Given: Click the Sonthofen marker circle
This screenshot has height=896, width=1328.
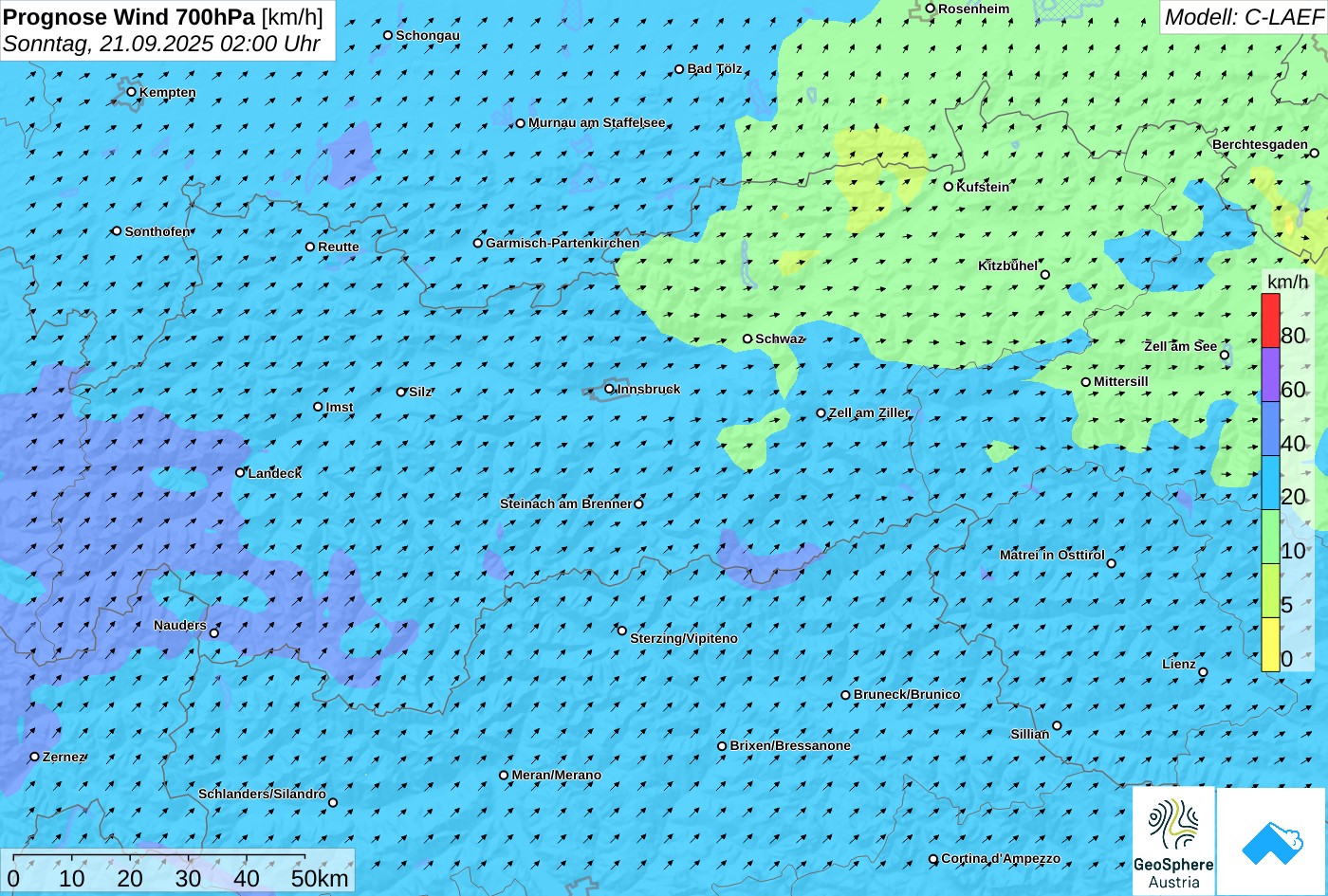Looking at the screenshot, I should pyautogui.click(x=117, y=230).
